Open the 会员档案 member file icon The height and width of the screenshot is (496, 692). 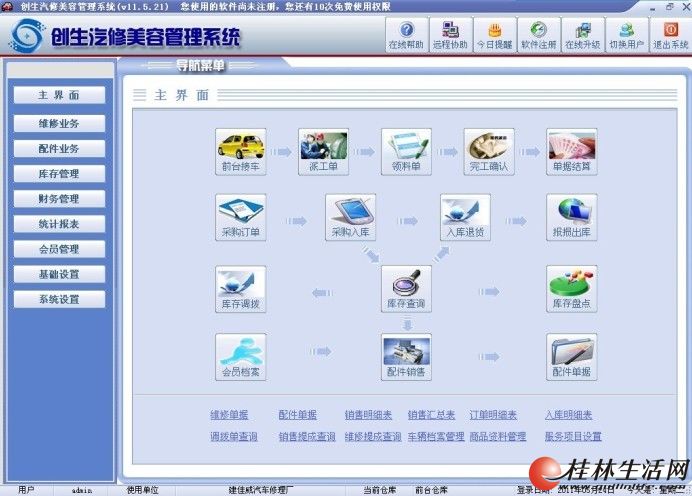coord(241,357)
